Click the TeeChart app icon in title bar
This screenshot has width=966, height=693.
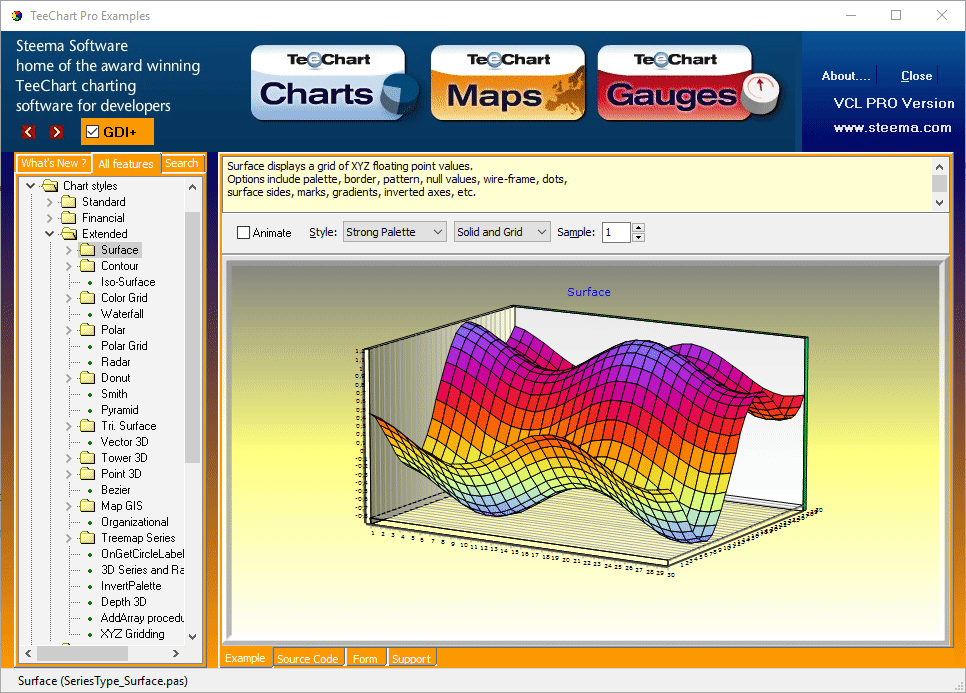[17, 15]
